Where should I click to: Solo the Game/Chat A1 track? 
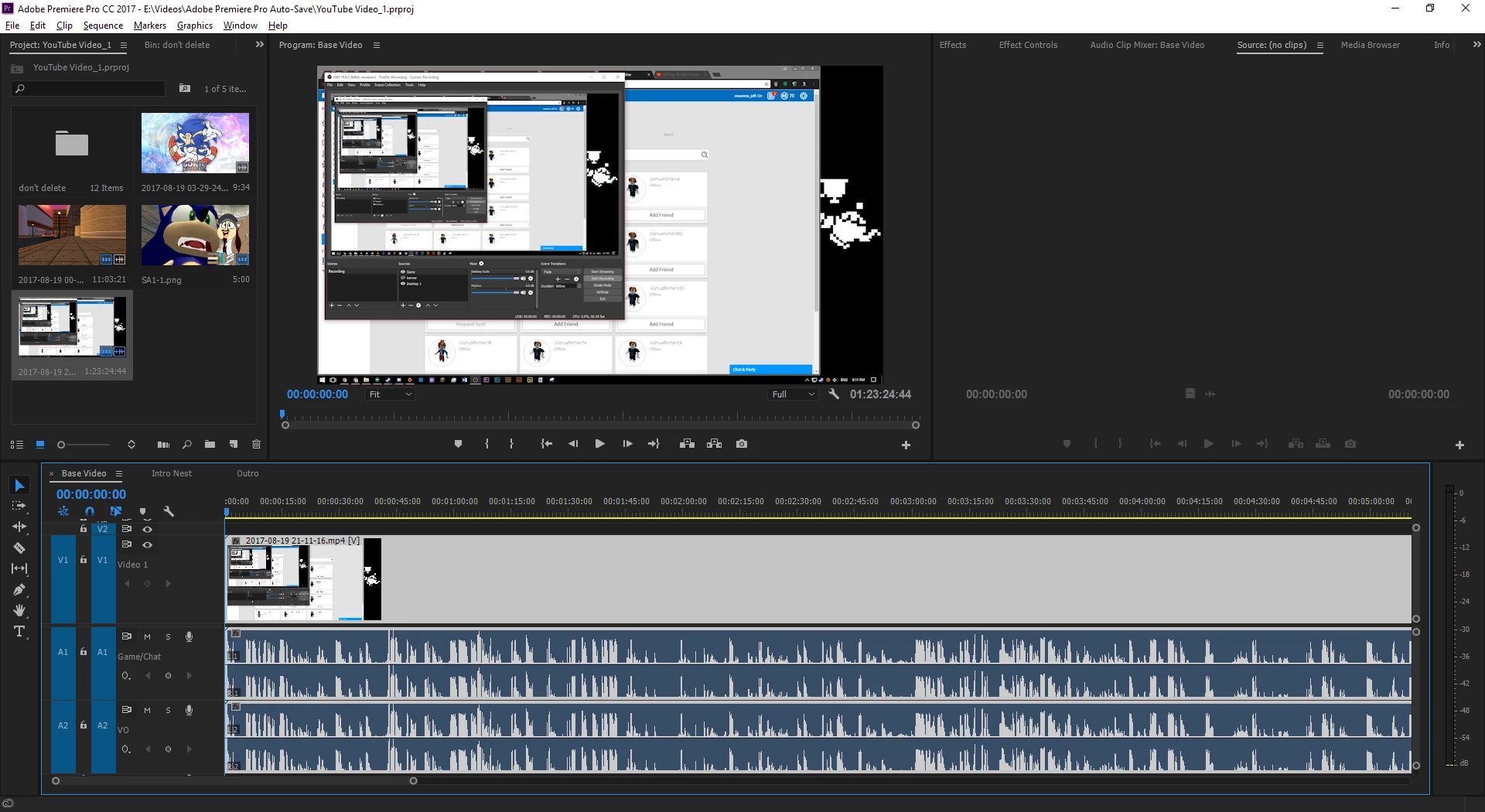pyautogui.click(x=168, y=637)
